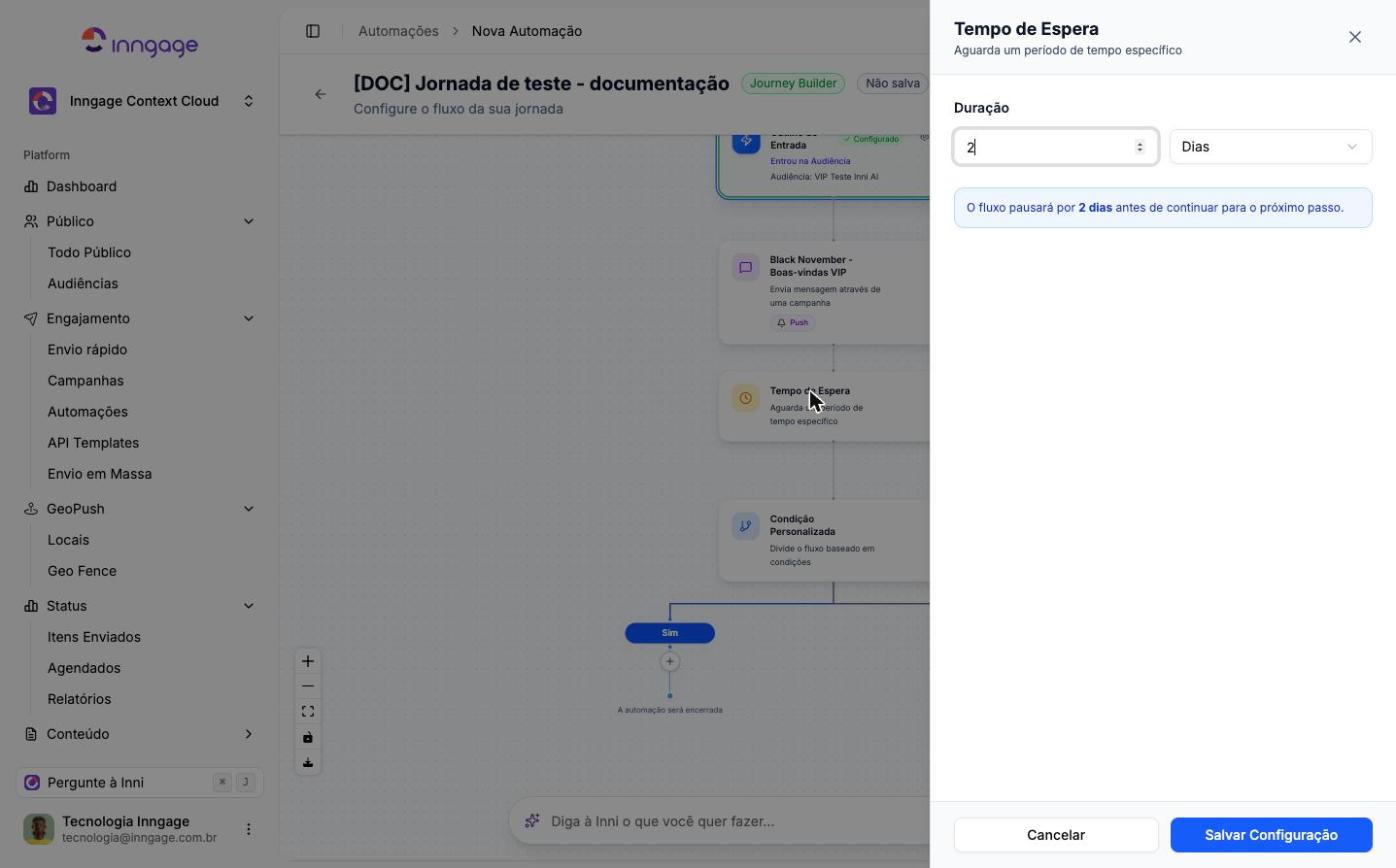Open Agendados page

(84, 667)
